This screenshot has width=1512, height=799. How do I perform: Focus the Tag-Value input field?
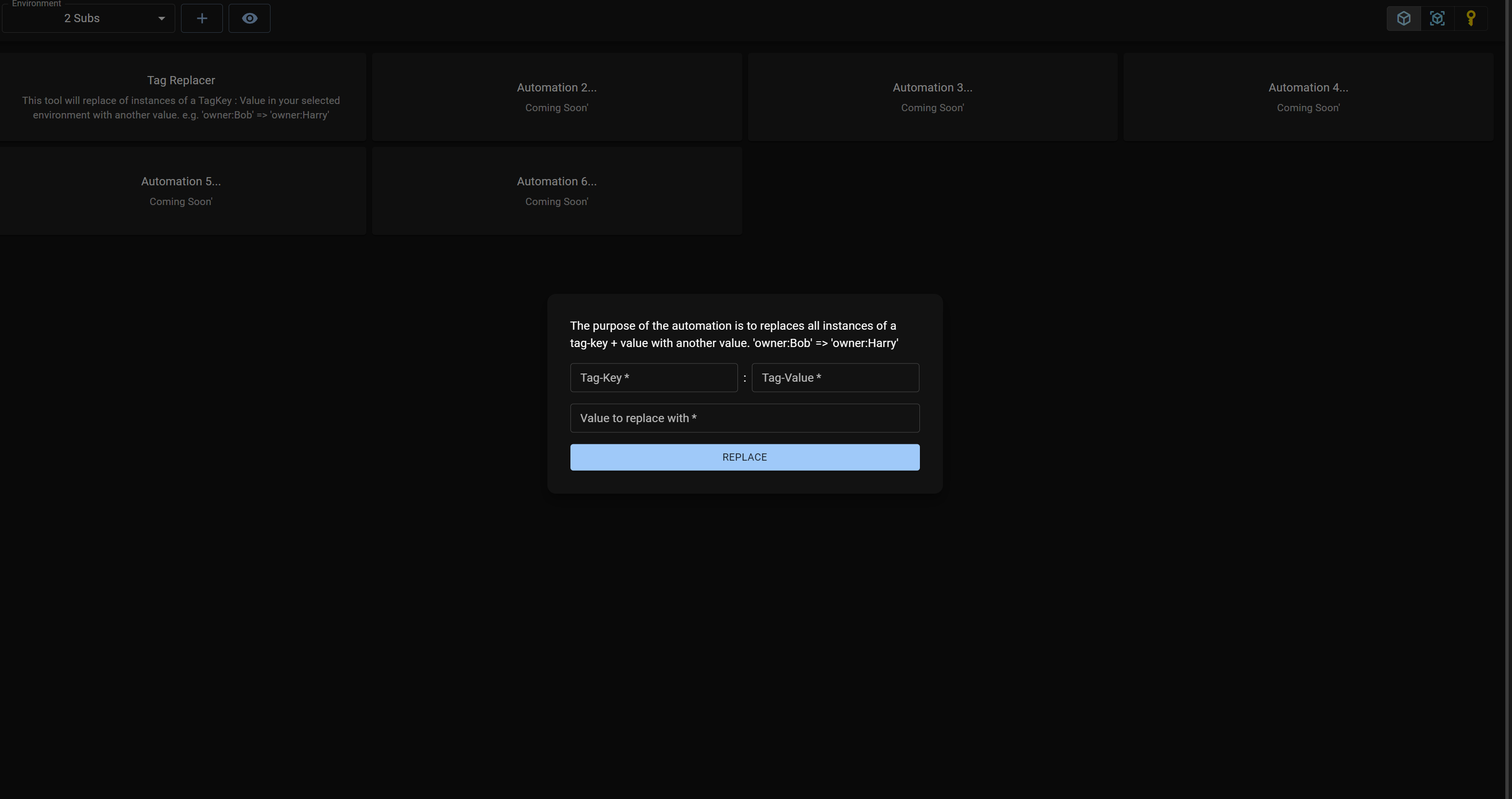coord(835,377)
